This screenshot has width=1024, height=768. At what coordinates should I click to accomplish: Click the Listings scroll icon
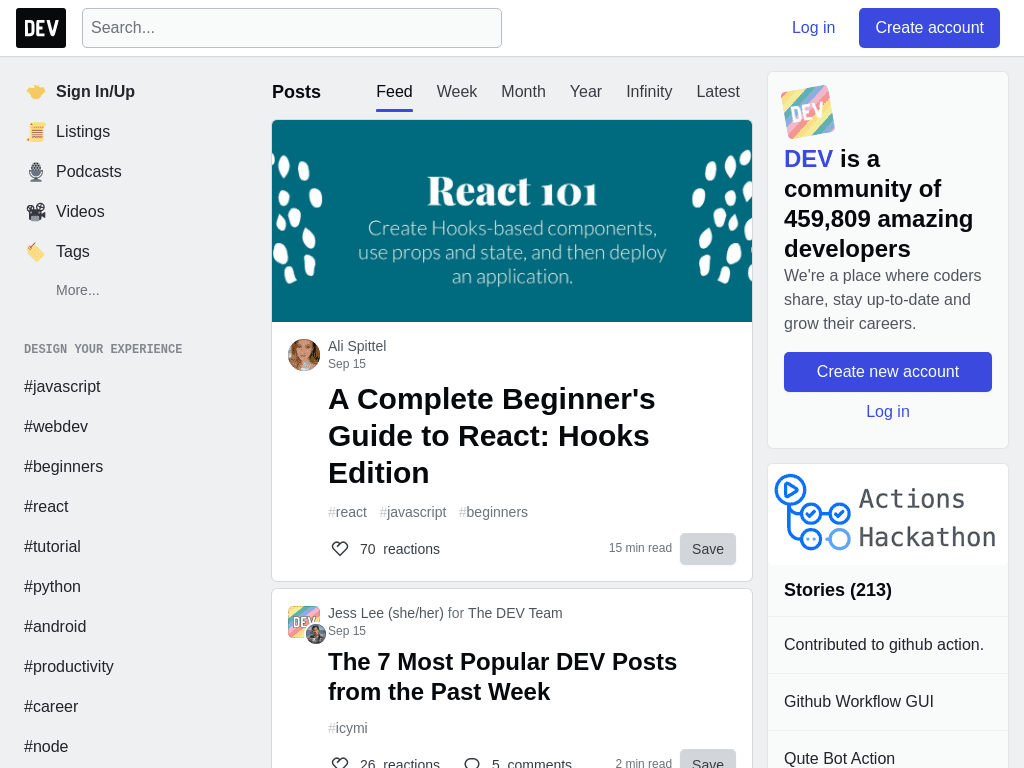[36, 131]
